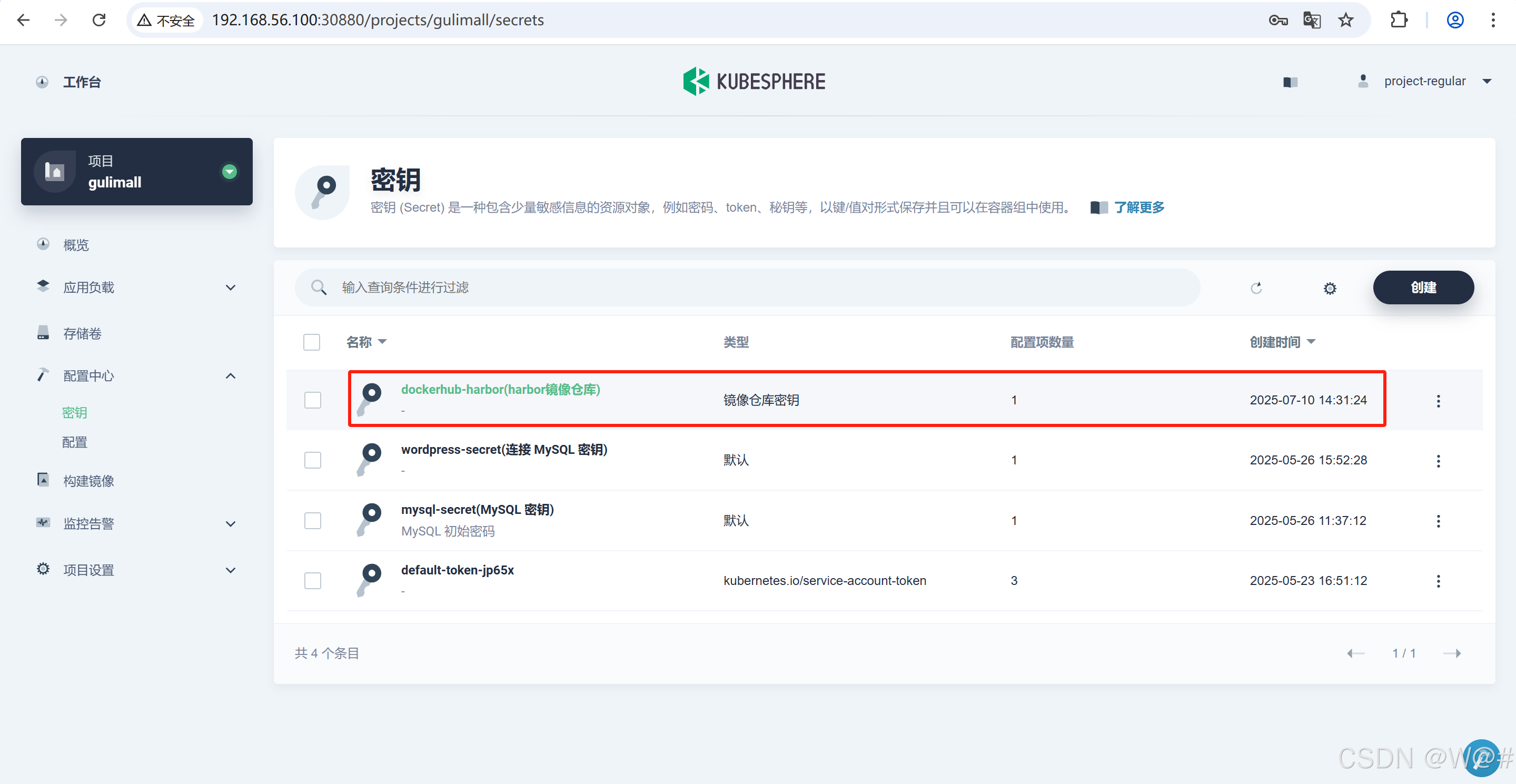Image resolution: width=1516 pixels, height=784 pixels.
Task: Select all secrets header checkbox
Action: tap(311, 342)
